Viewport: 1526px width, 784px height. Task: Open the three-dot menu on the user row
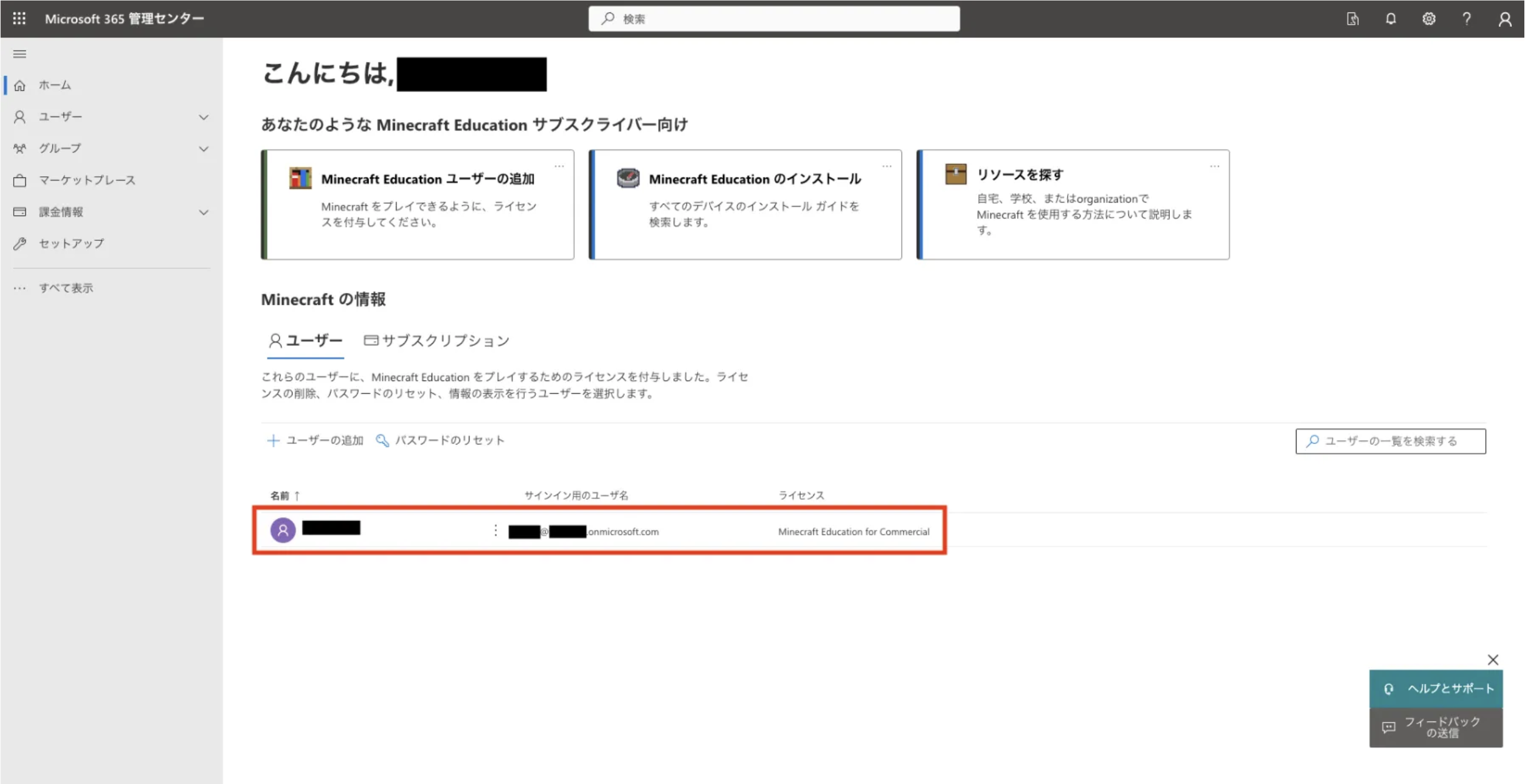[x=495, y=531]
